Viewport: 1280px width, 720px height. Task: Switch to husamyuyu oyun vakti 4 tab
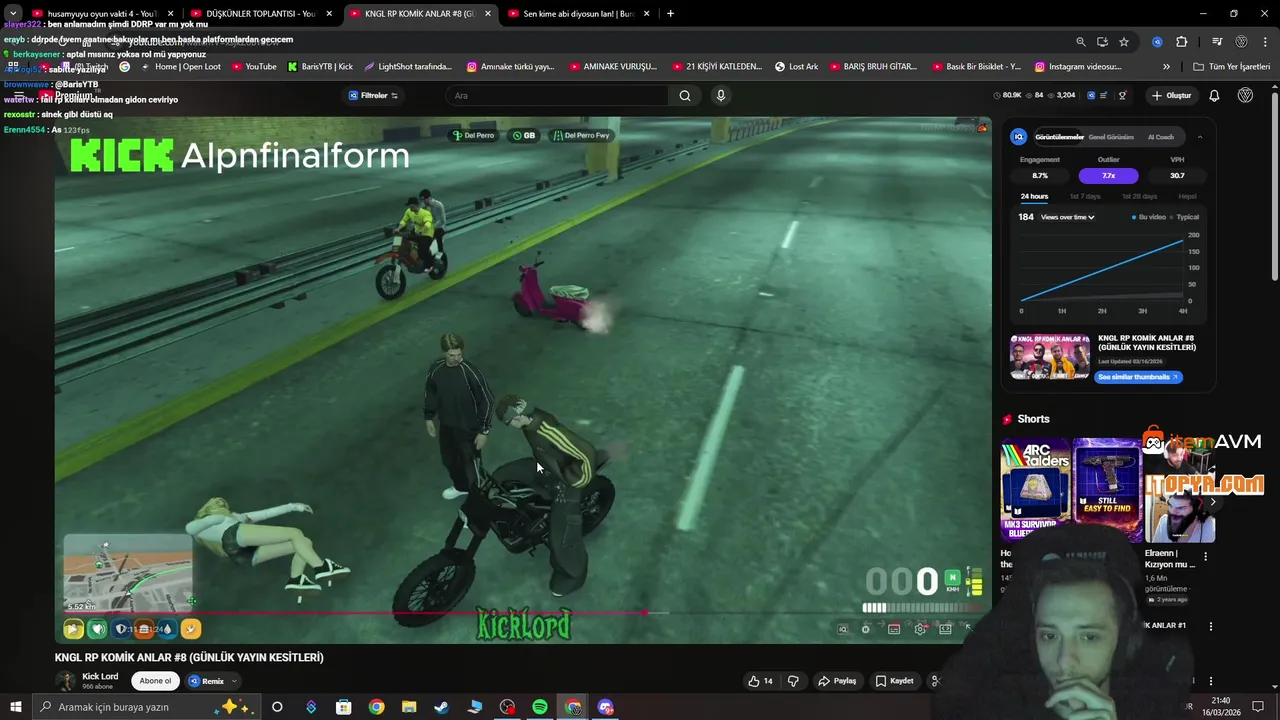click(101, 14)
